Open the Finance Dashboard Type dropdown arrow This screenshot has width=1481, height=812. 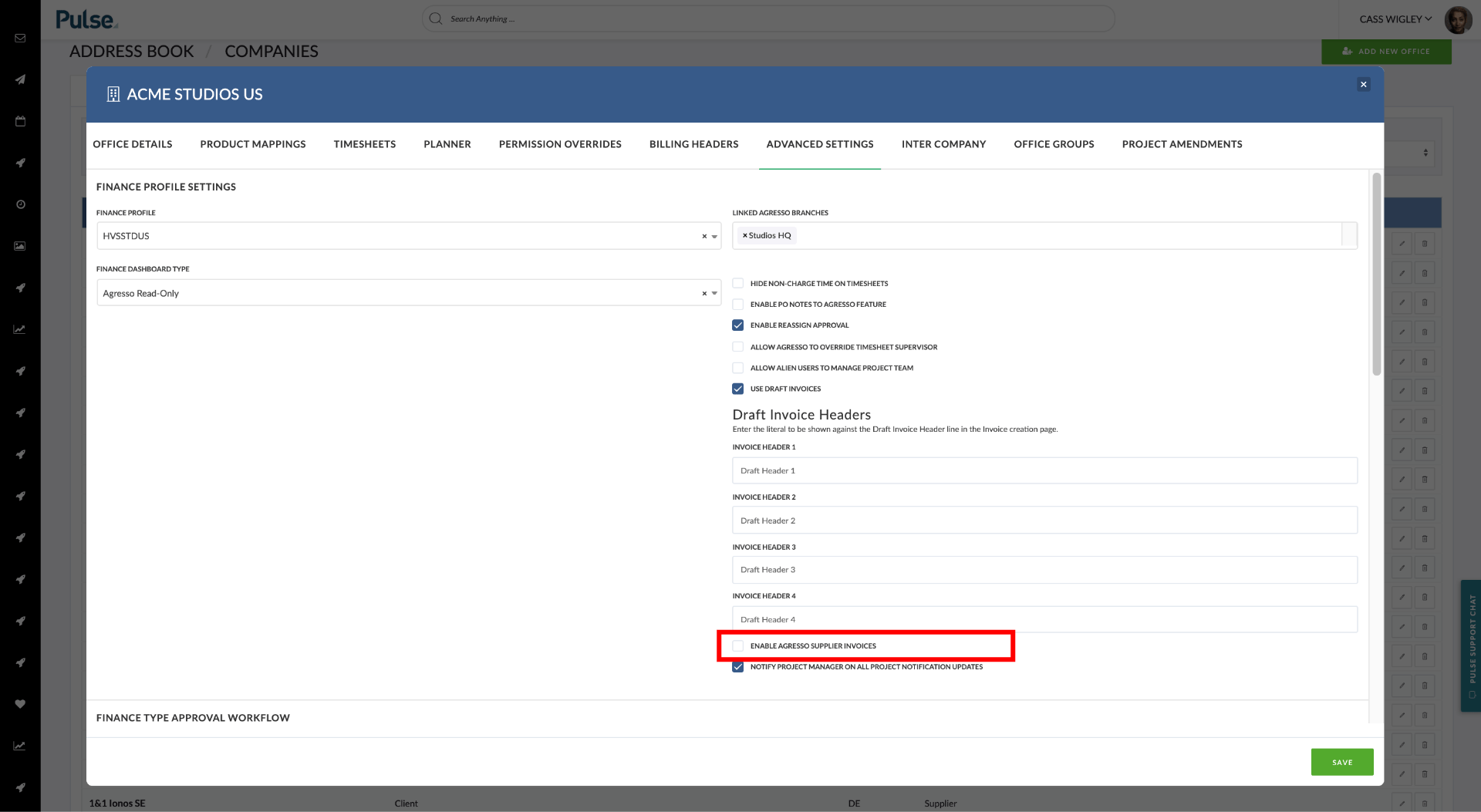[x=715, y=294]
